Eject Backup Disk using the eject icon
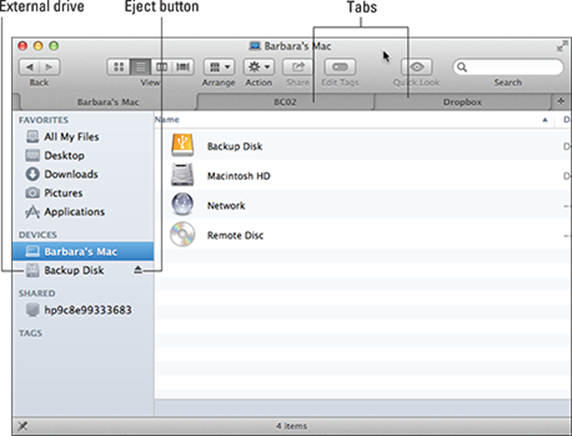Viewport: 572px width, 436px height. 138,270
